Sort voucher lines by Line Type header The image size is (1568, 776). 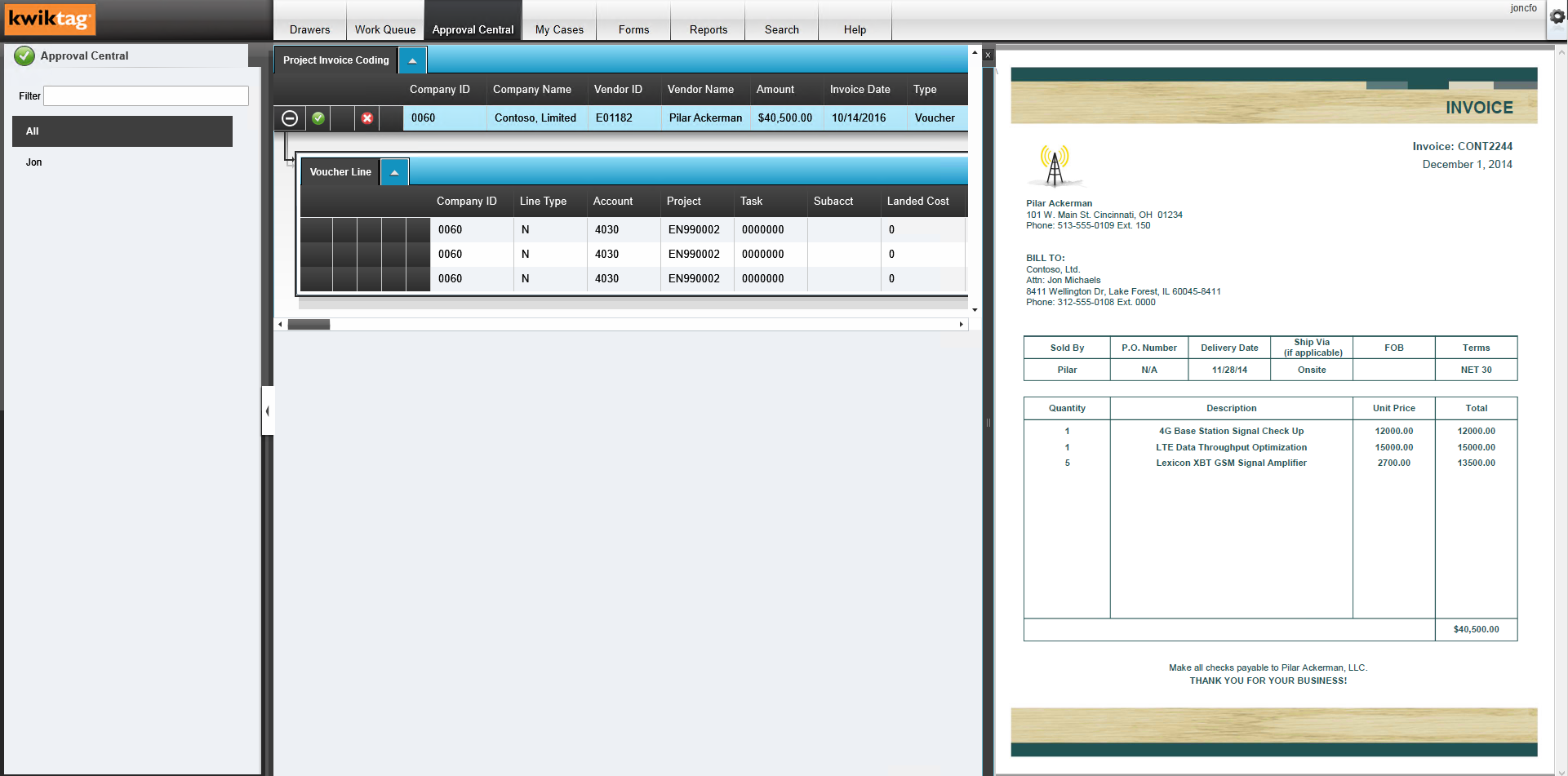coord(543,202)
